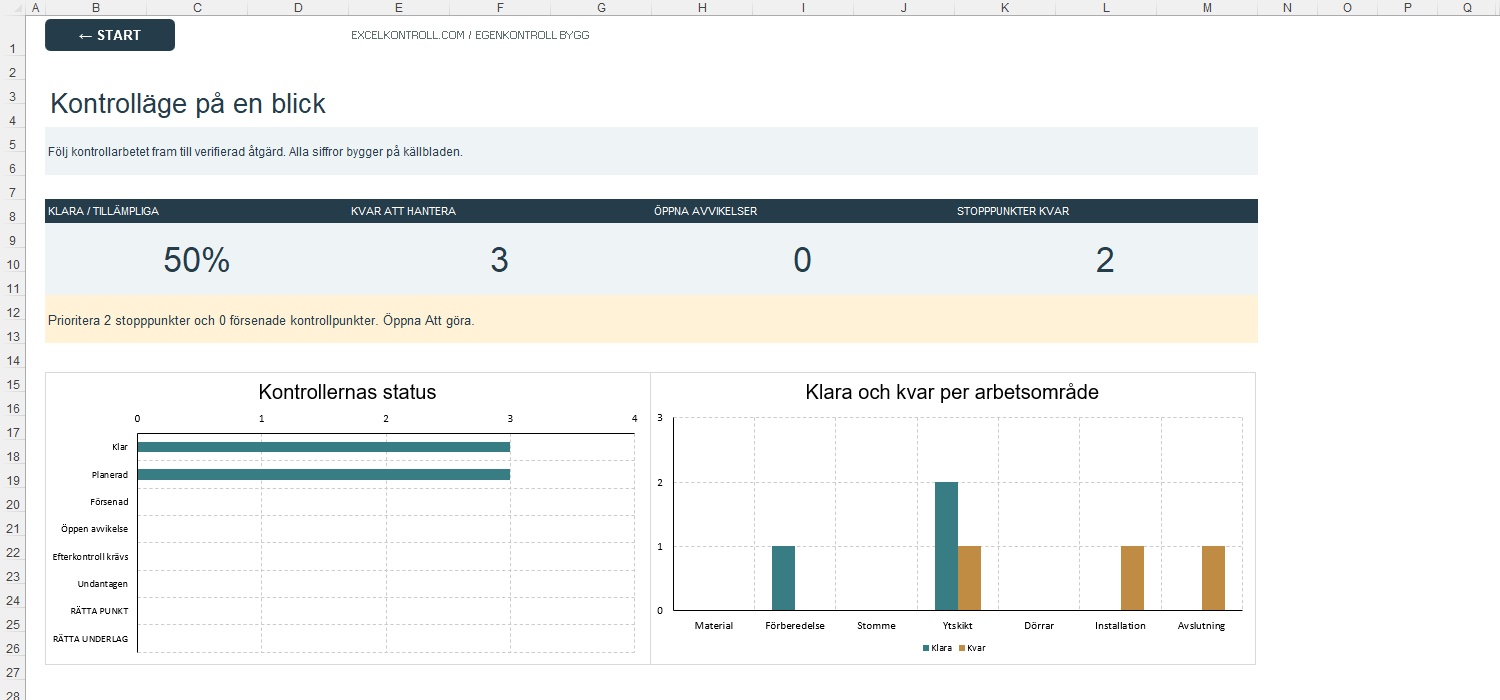Select the teal Klara bar for Ytskikt
Image resolution: width=1500 pixels, height=700 pixels.
pyautogui.click(x=946, y=546)
